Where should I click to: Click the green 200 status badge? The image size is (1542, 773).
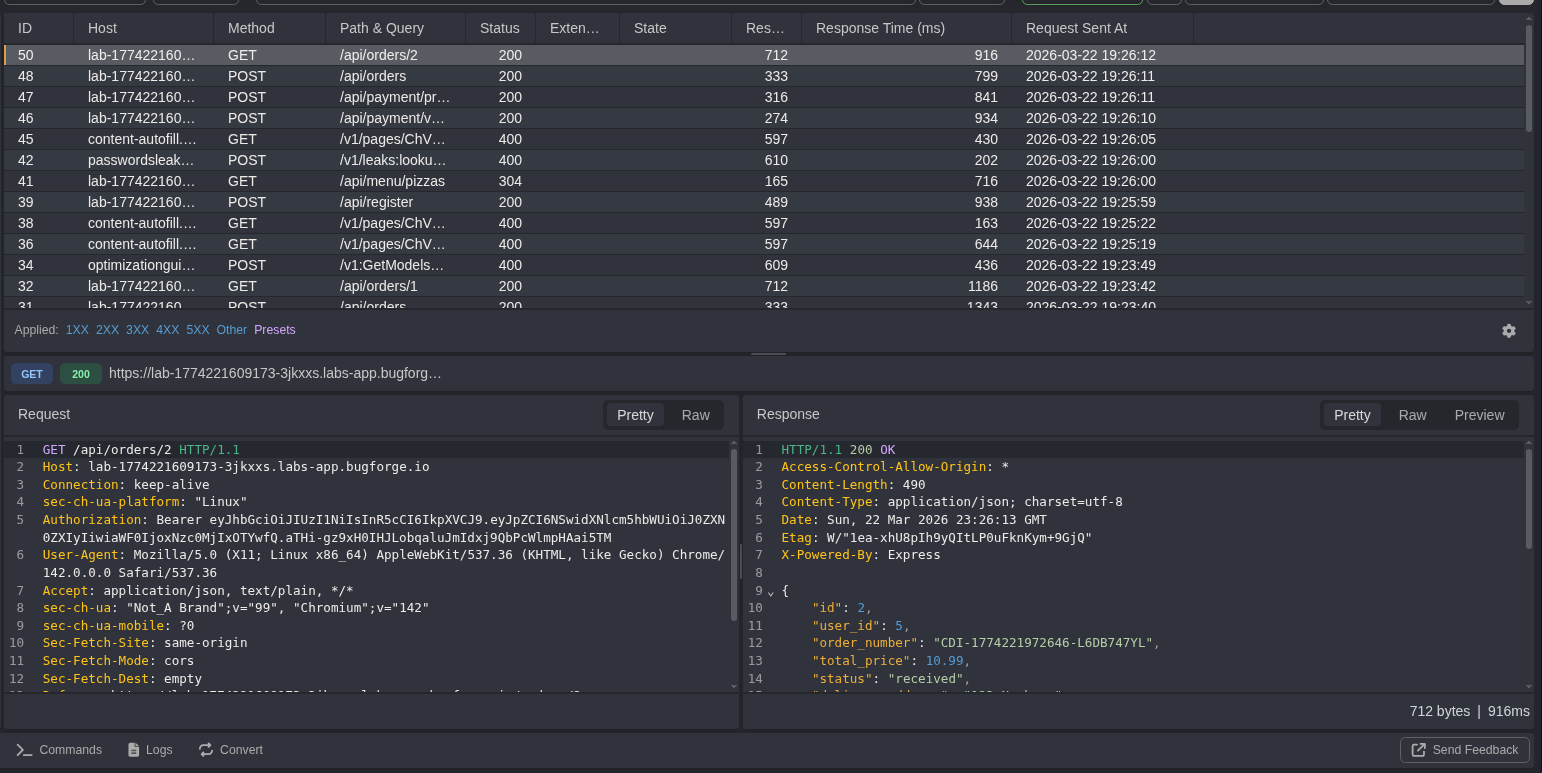point(81,374)
